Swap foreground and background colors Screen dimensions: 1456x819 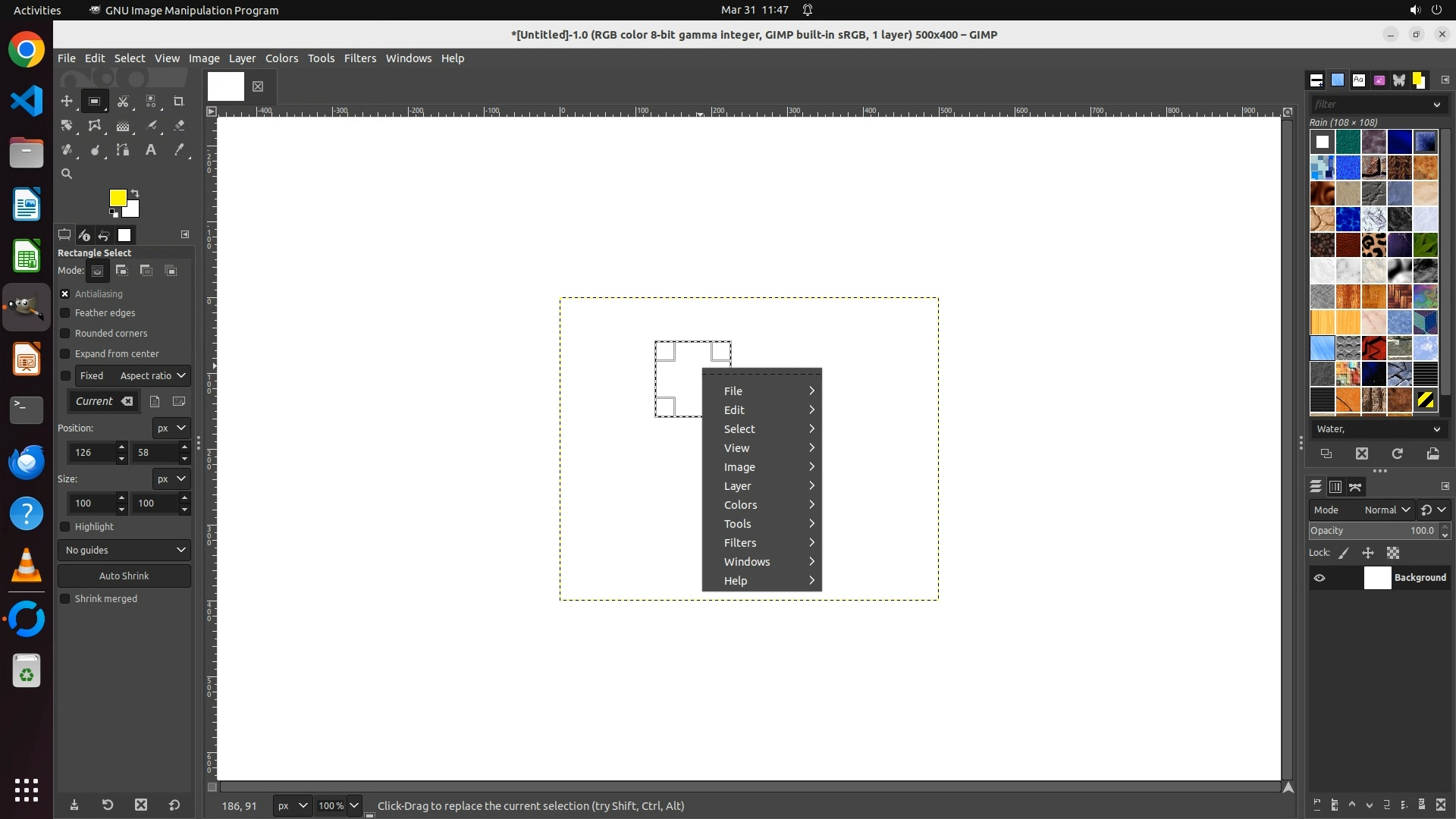pos(135,193)
